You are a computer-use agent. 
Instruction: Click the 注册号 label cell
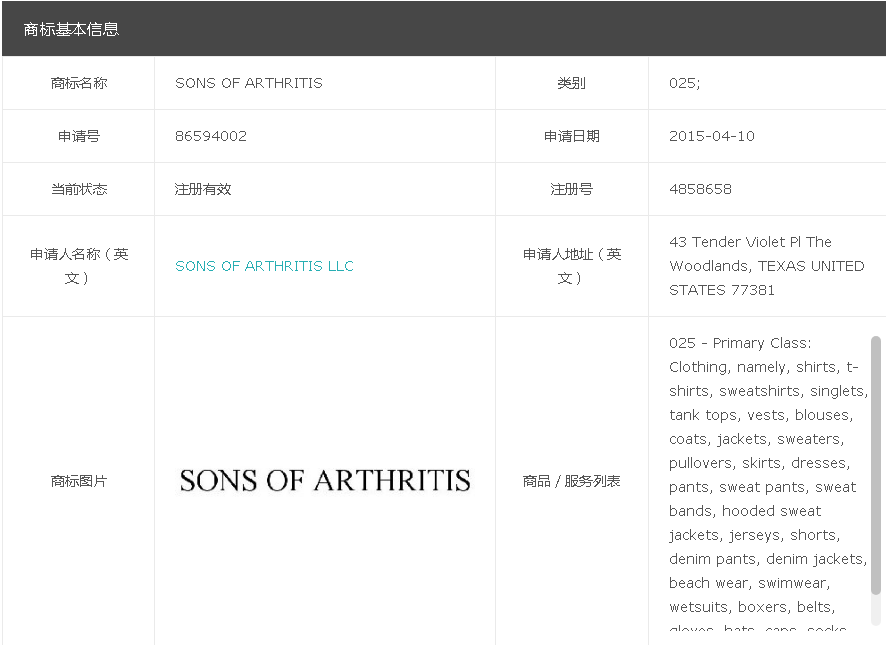(x=571, y=189)
